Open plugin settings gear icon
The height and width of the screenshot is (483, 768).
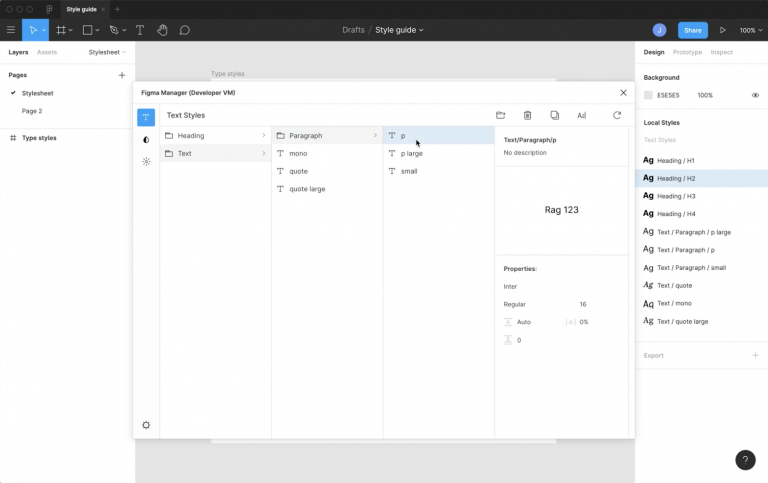[146, 425]
